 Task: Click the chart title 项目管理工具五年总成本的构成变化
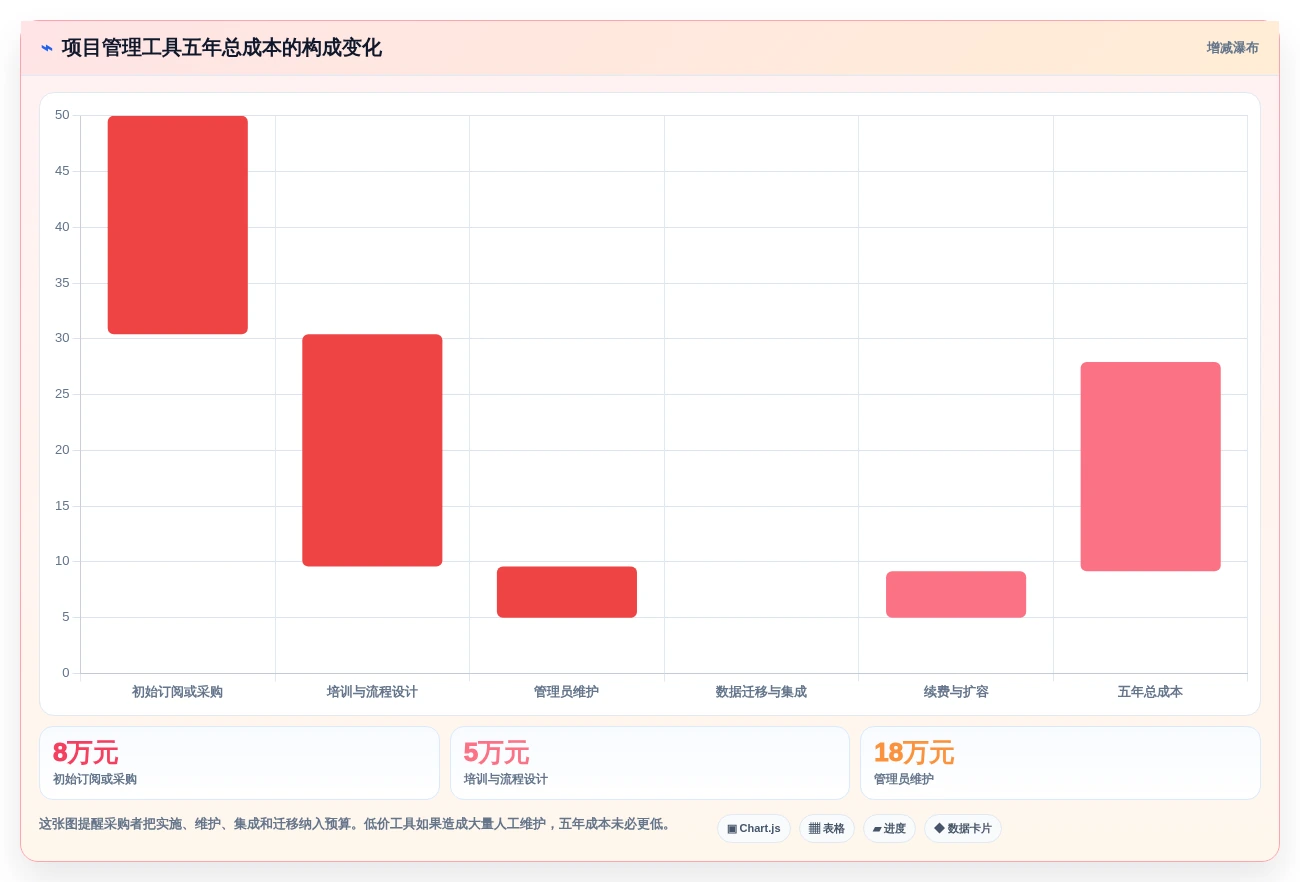point(221,48)
